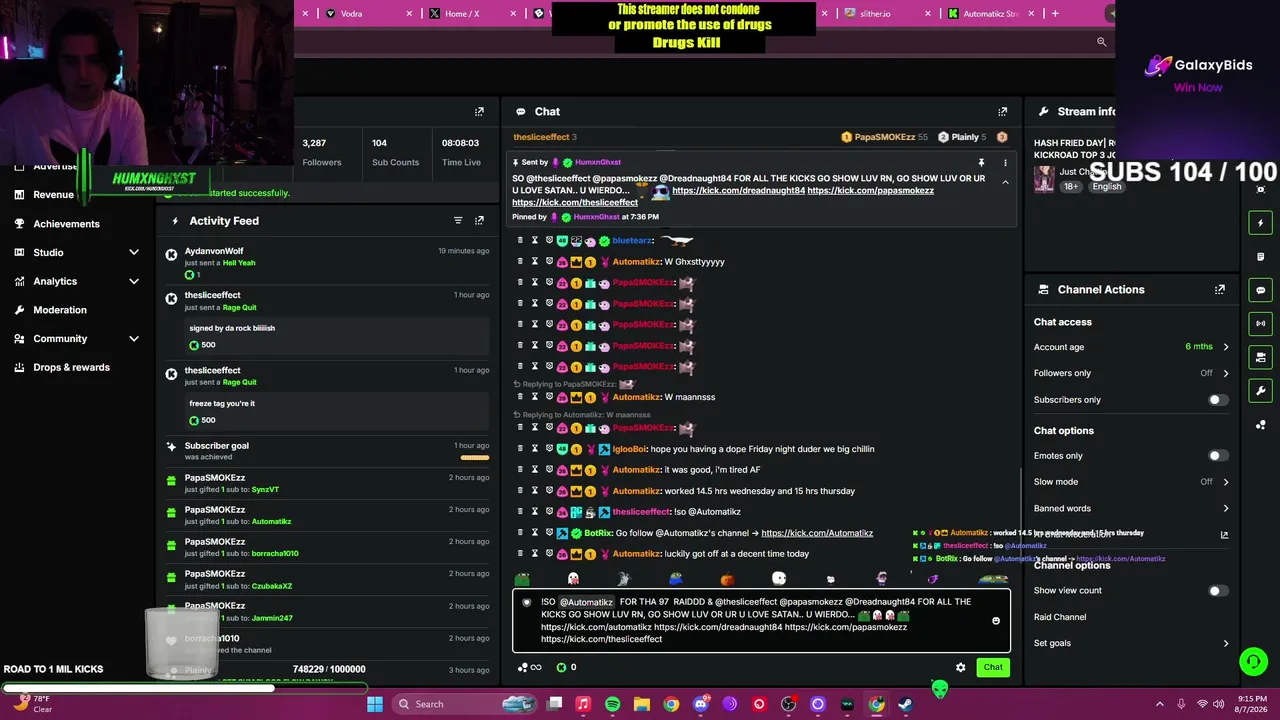1280x720 pixels.
Task: Open taskbar clock showing 9:15 PM
Action: [x=1250, y=704]
